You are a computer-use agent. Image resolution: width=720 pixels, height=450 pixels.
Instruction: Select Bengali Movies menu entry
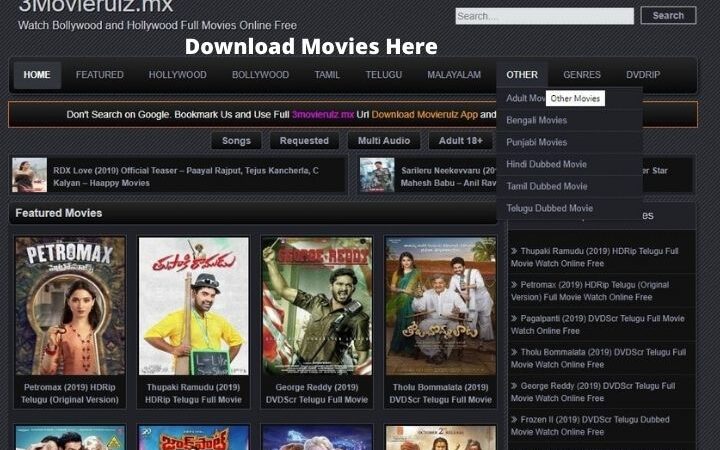pos(569,120)
